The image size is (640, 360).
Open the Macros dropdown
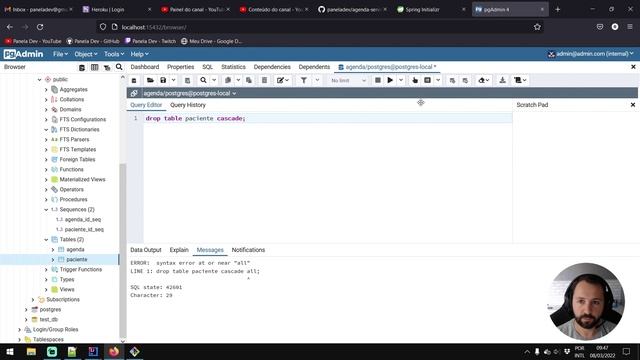click(520, 80)
